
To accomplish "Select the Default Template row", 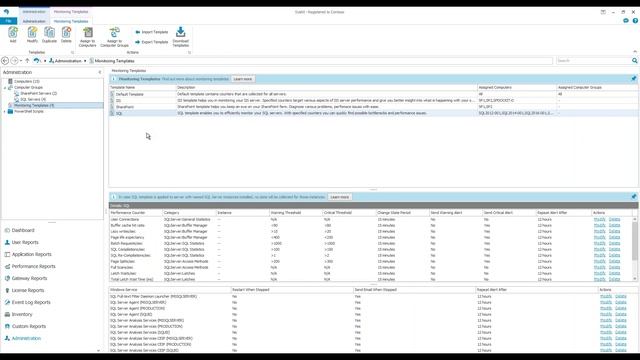I will pyautogui.click(x=373, y=94).
